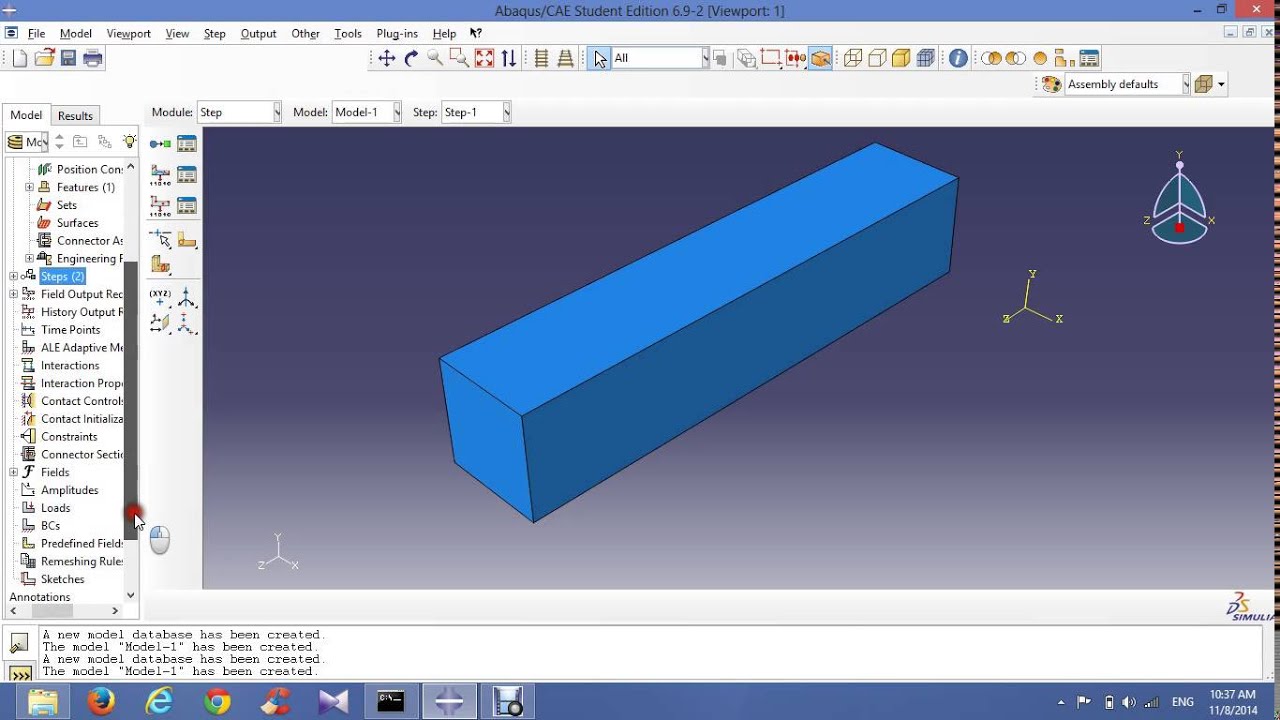The image size is (1280, 720).
Task: Open the Module dropdown showing Step
Action: coord(239,112)
